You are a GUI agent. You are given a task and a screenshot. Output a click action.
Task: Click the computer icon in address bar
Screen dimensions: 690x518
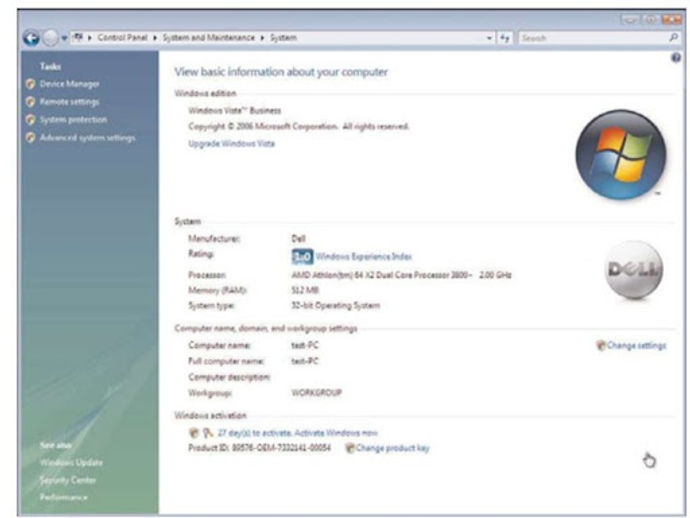click(x=78, y=37)
